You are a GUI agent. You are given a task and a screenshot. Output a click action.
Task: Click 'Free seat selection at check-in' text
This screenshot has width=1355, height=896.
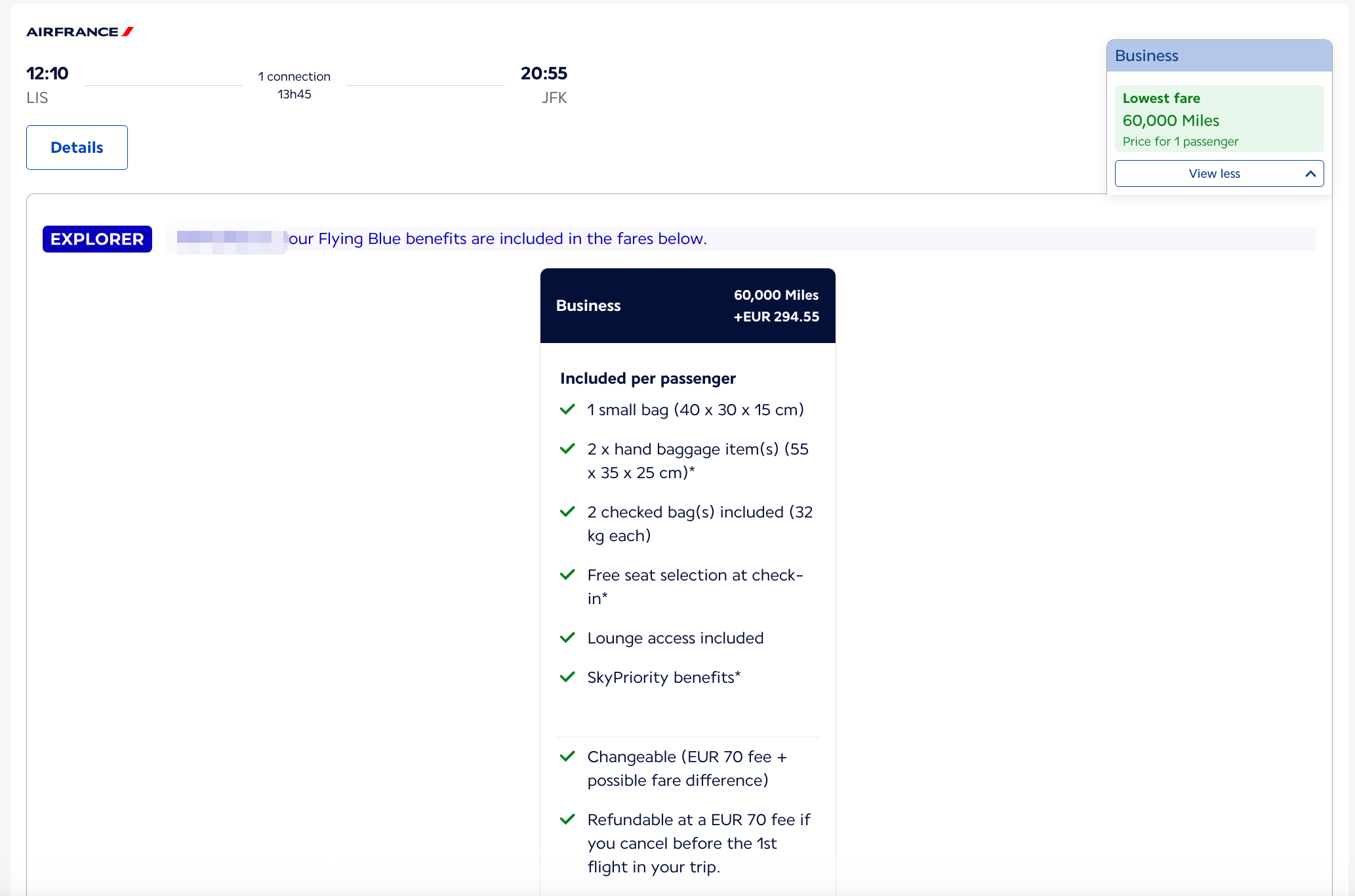pos(695,587)
